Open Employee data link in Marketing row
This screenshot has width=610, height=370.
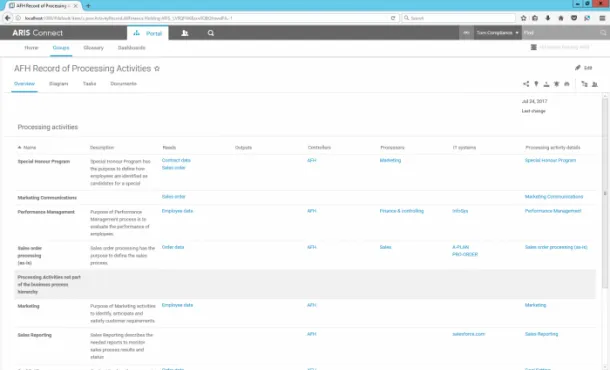(x=177, y=305)
